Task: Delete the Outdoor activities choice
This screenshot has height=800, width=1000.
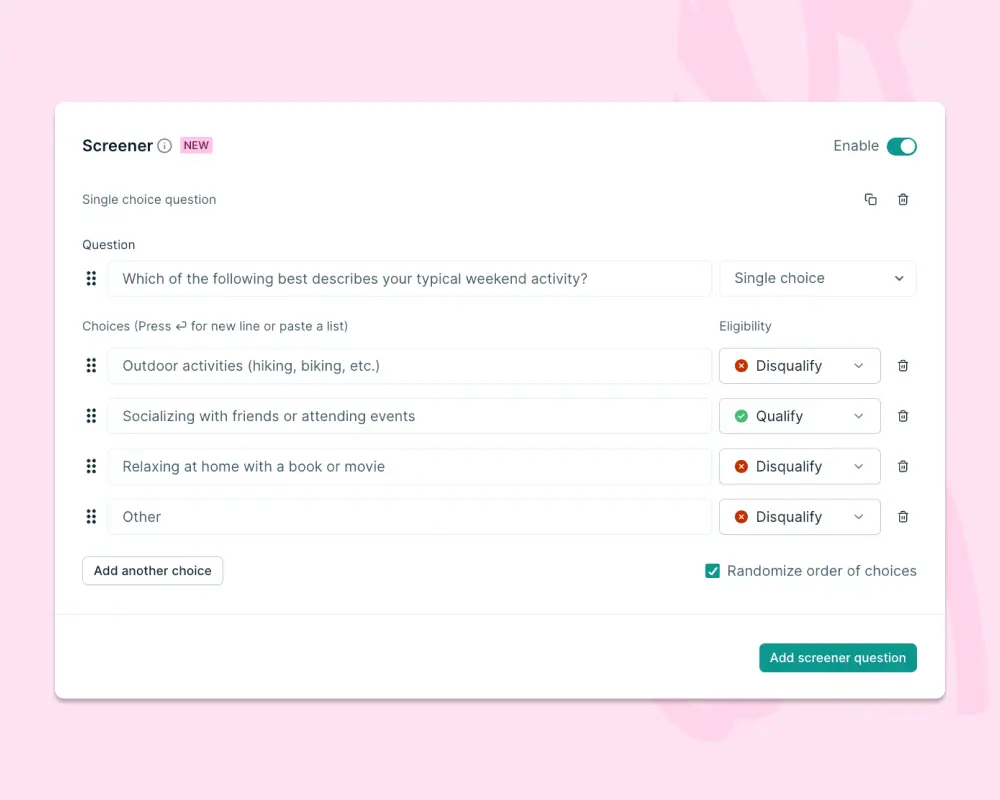Action: pyautogui.click(x=903, y=366)
